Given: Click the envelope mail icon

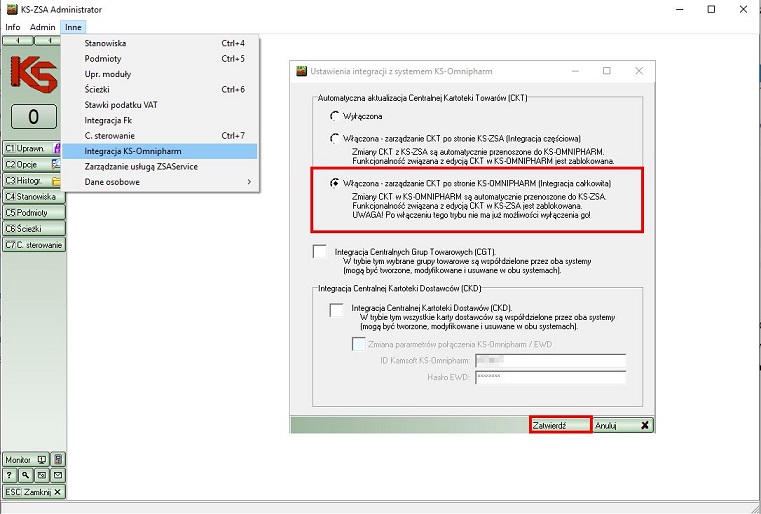Looking at the screenshot, I should (58, 475).
